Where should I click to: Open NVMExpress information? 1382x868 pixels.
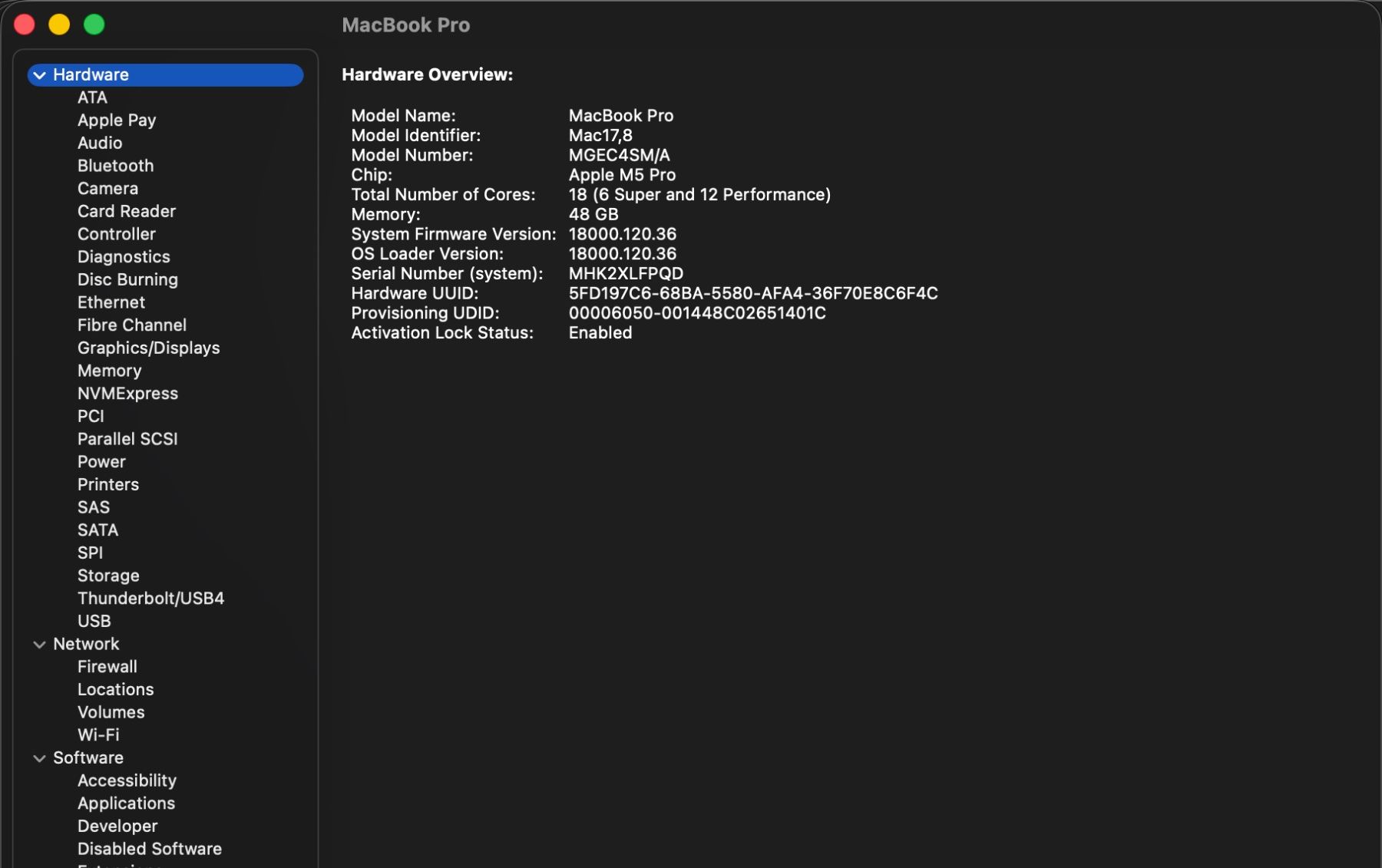coord(127,394)
